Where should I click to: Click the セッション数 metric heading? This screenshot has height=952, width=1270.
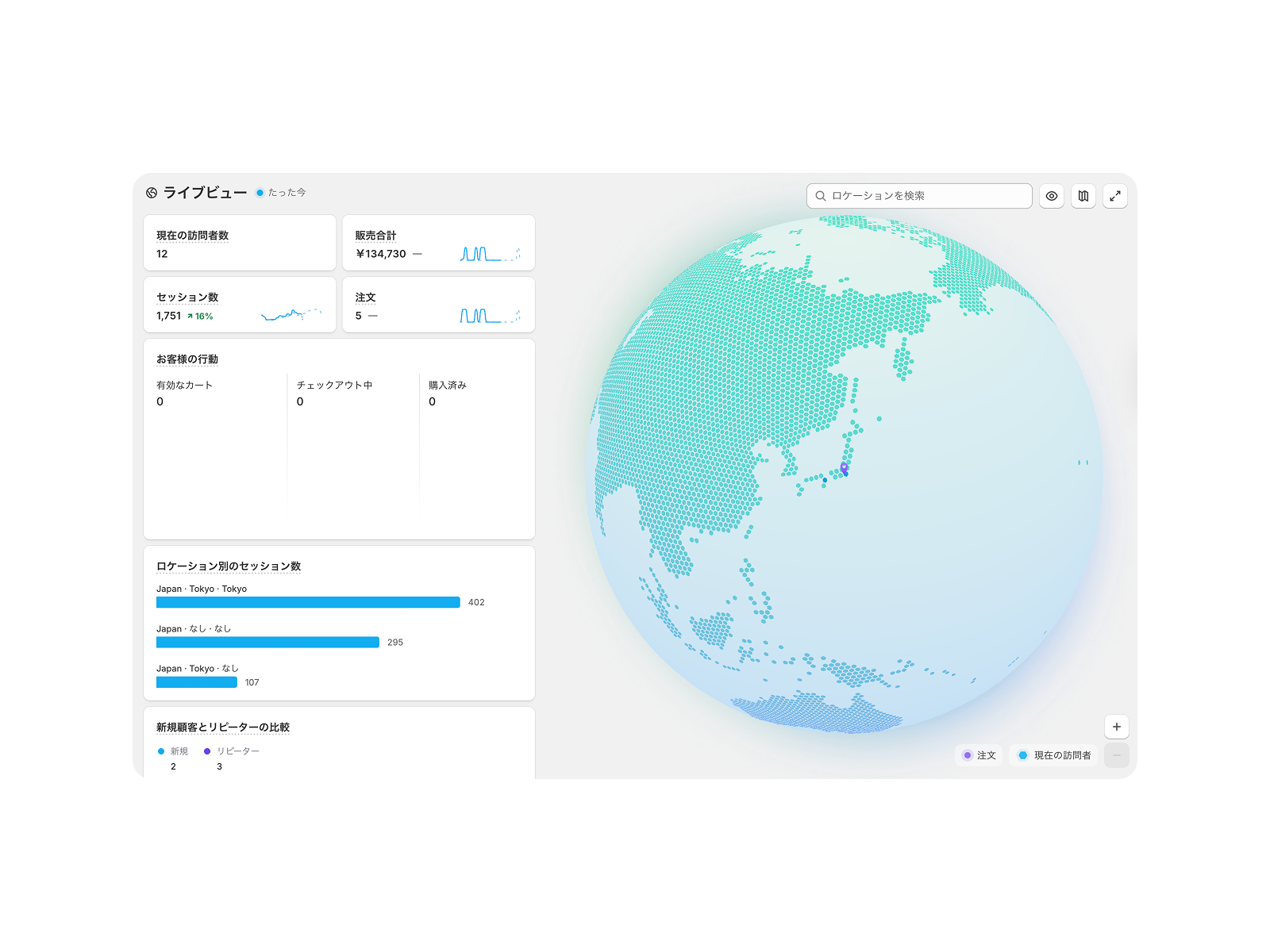(187, 297)
